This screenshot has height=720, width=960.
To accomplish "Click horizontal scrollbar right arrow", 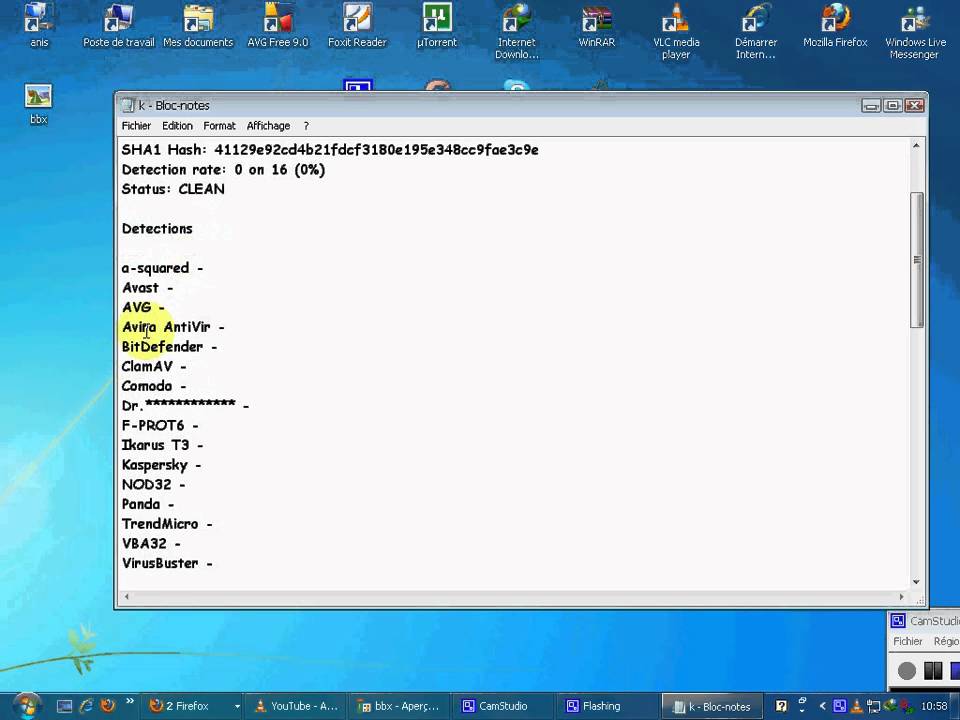I will click(901, 596).
